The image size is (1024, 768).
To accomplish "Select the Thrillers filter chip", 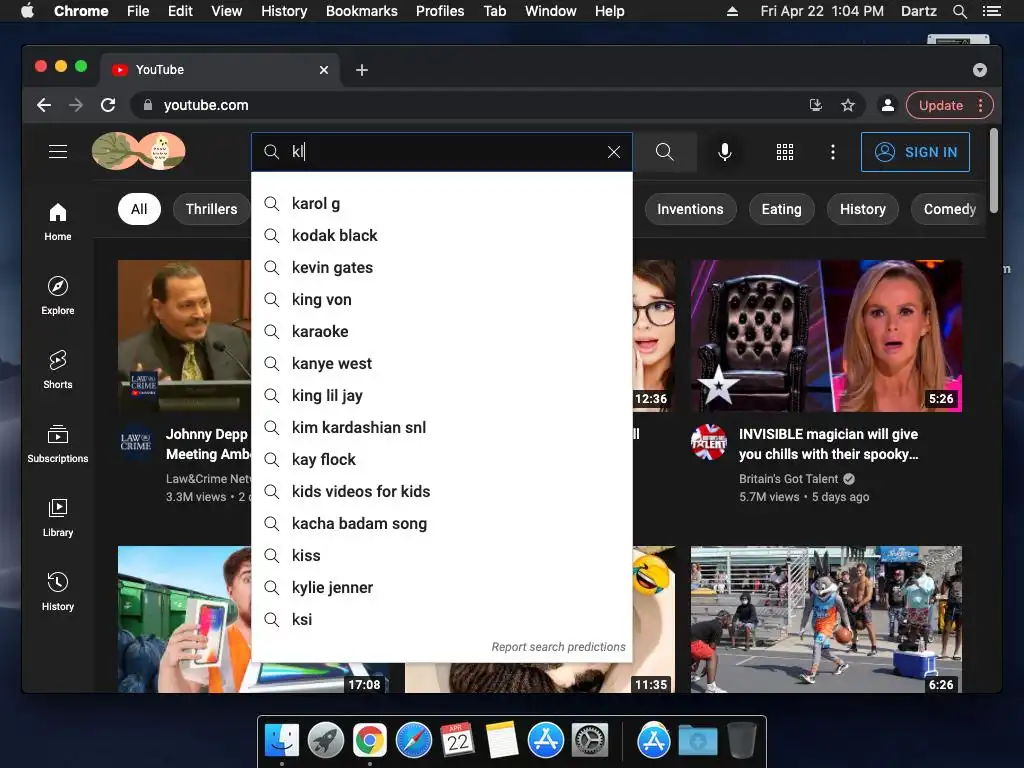I will (x=212, y=209).
